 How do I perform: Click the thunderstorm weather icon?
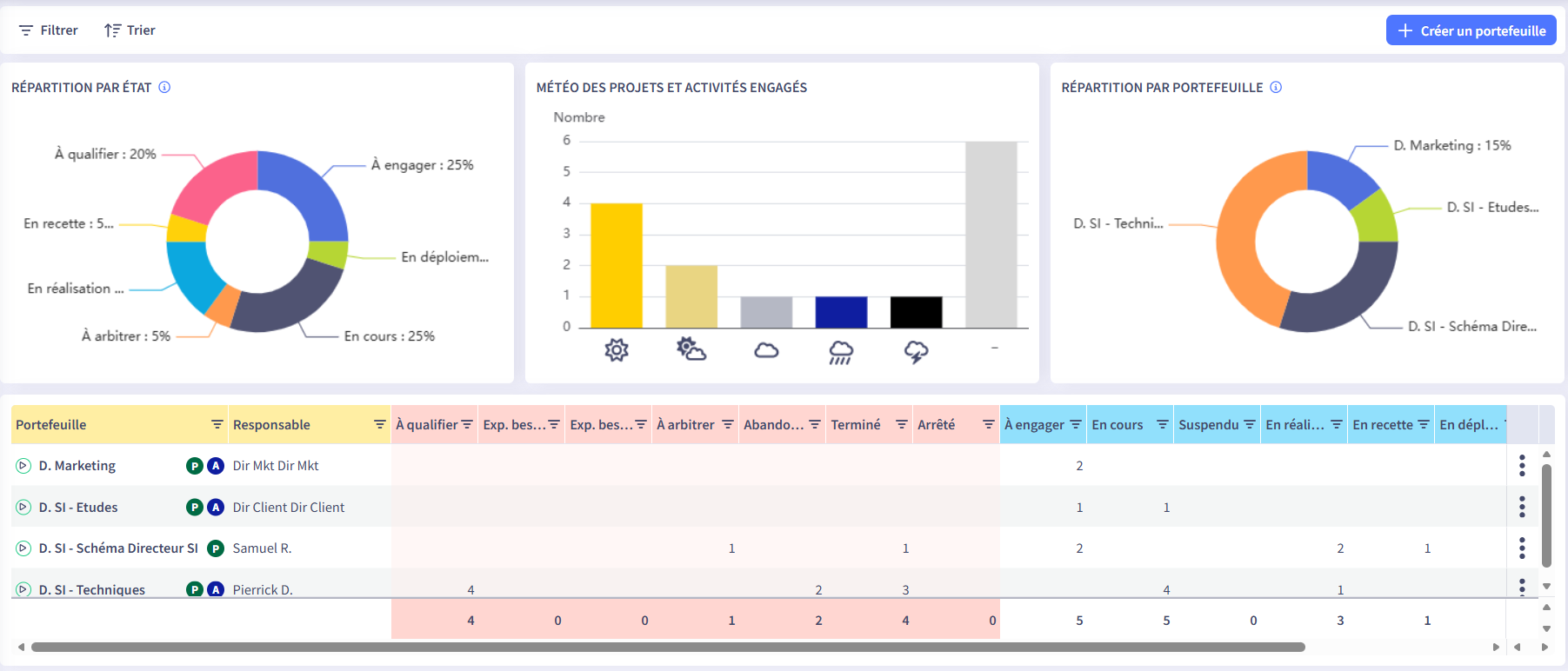916,351
